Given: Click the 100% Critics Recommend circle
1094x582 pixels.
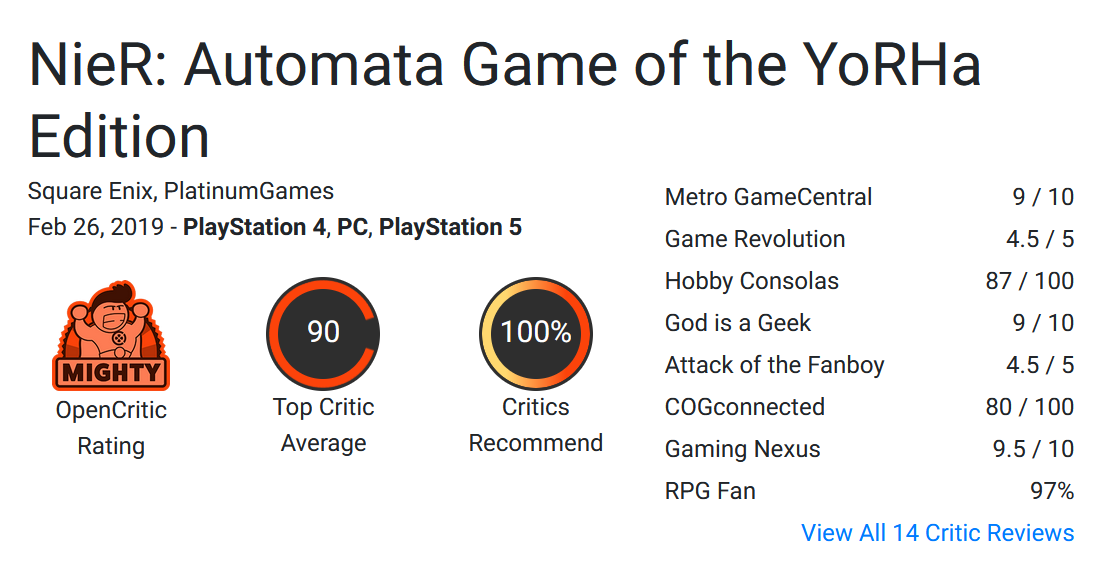Looking at the screenshot, I should (536, 334).
